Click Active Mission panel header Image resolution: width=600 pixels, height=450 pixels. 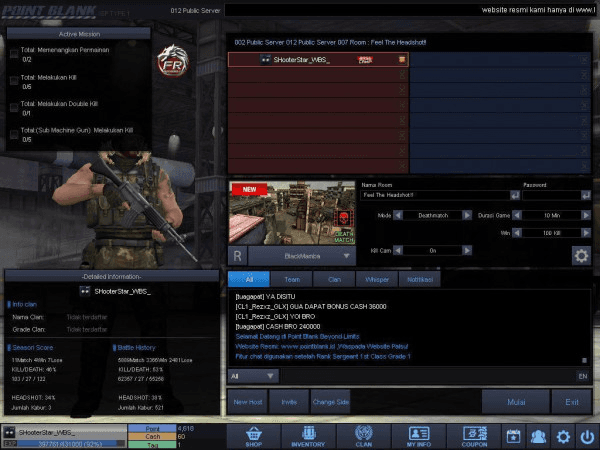click(x=79, y=34)
